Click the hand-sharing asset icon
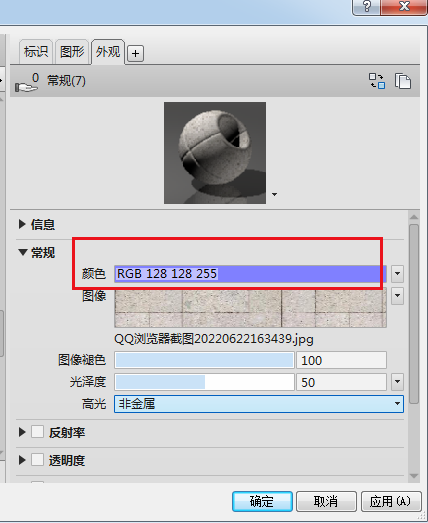428x523 pixels. pos(26,82)
